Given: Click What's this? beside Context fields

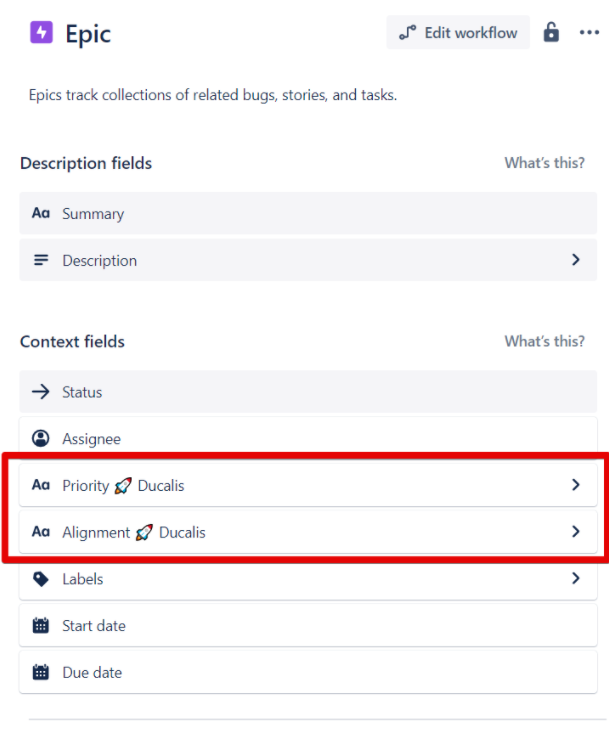Looking at the screenshot, I should point(544,341).
